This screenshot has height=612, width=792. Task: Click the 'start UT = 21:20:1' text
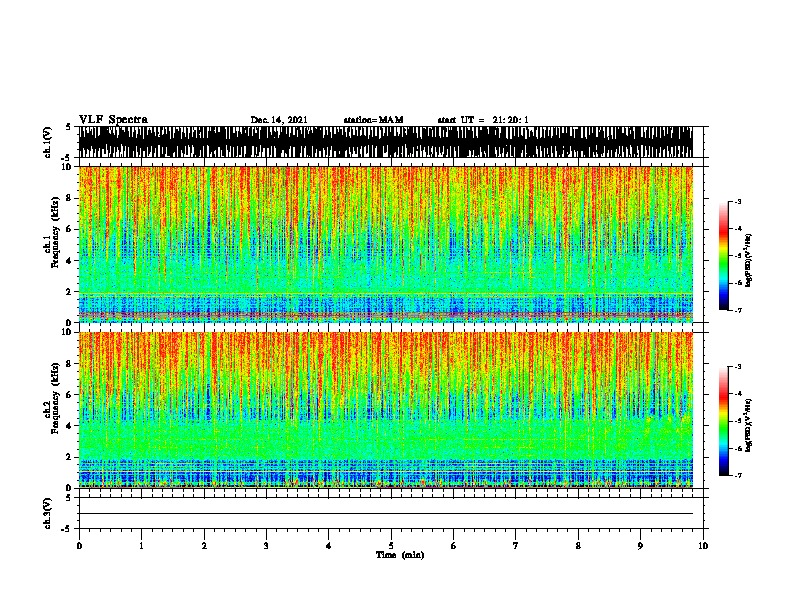click(483, 120)
